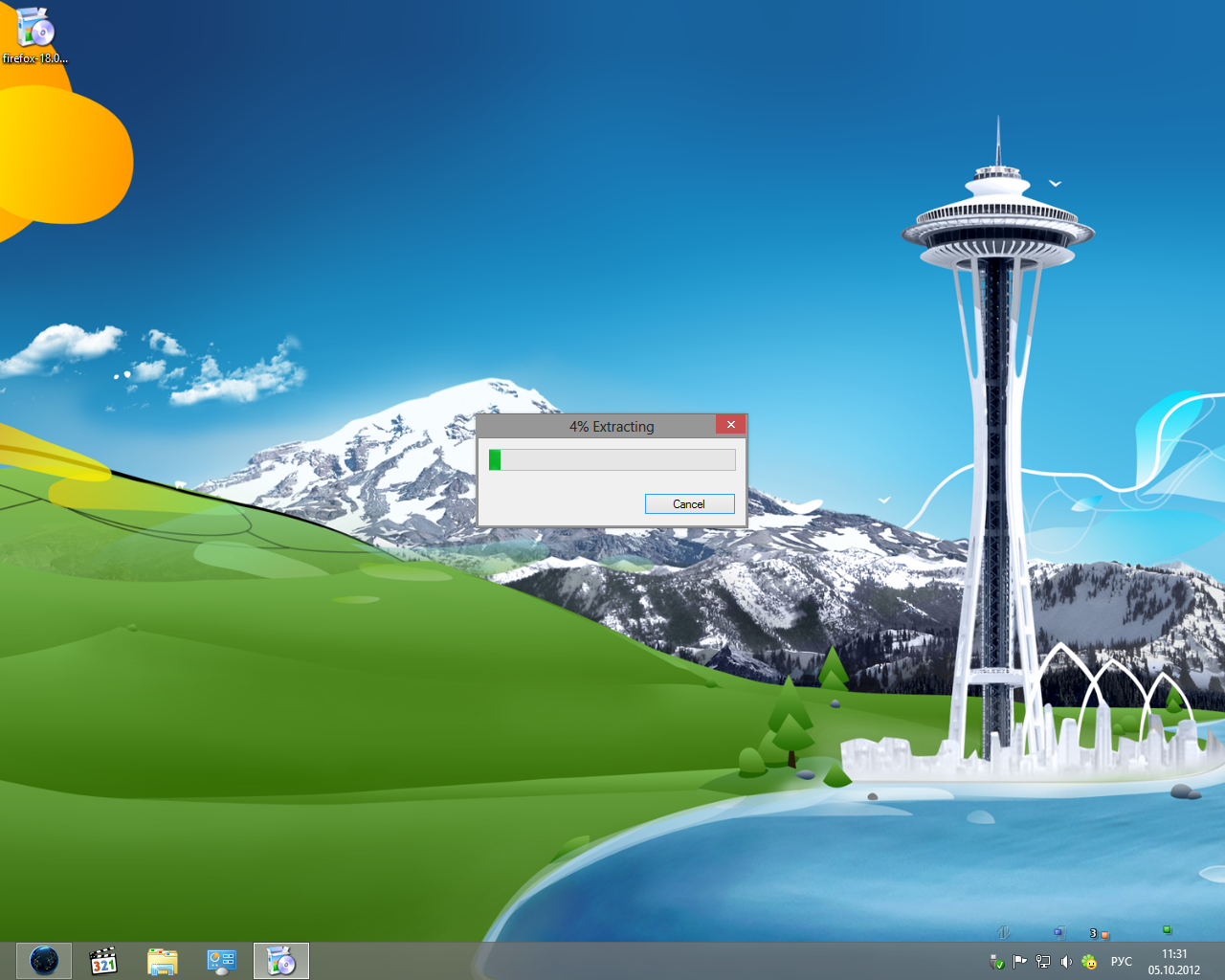Click the '4% Extracting' title text
The image size is (1225, 980).
[612, 427]
